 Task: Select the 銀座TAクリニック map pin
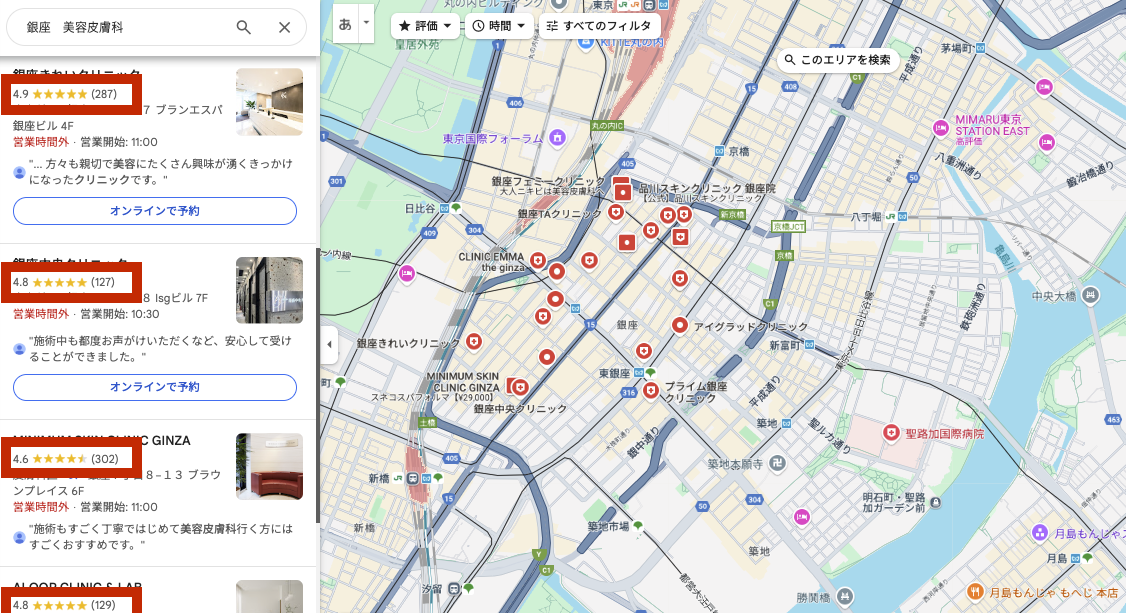[x=615, y=212]
